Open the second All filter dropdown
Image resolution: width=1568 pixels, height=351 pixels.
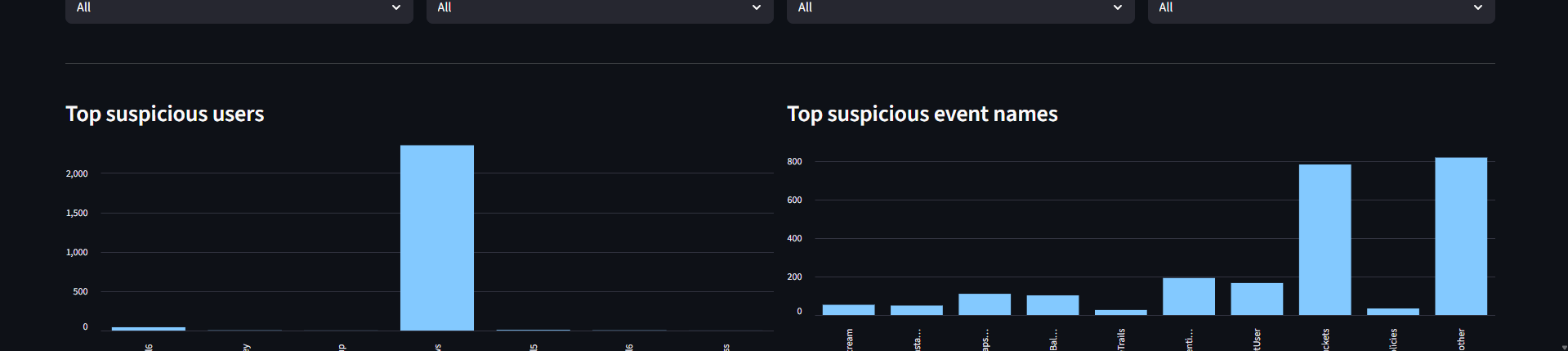[x=599, y=8]
